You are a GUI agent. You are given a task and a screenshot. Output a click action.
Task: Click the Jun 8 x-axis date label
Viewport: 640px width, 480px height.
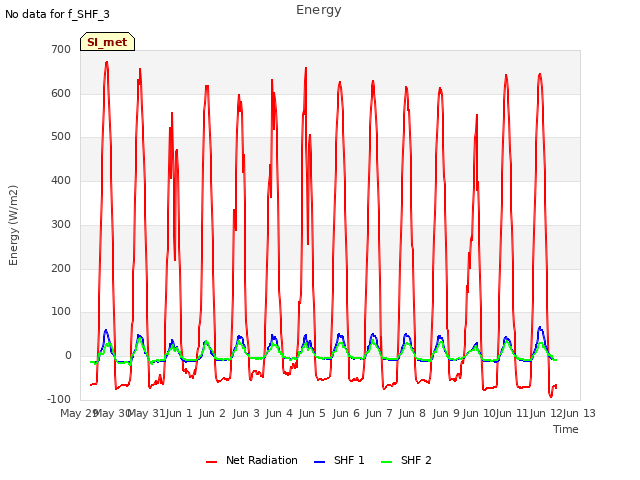click(x=412, y=413)
